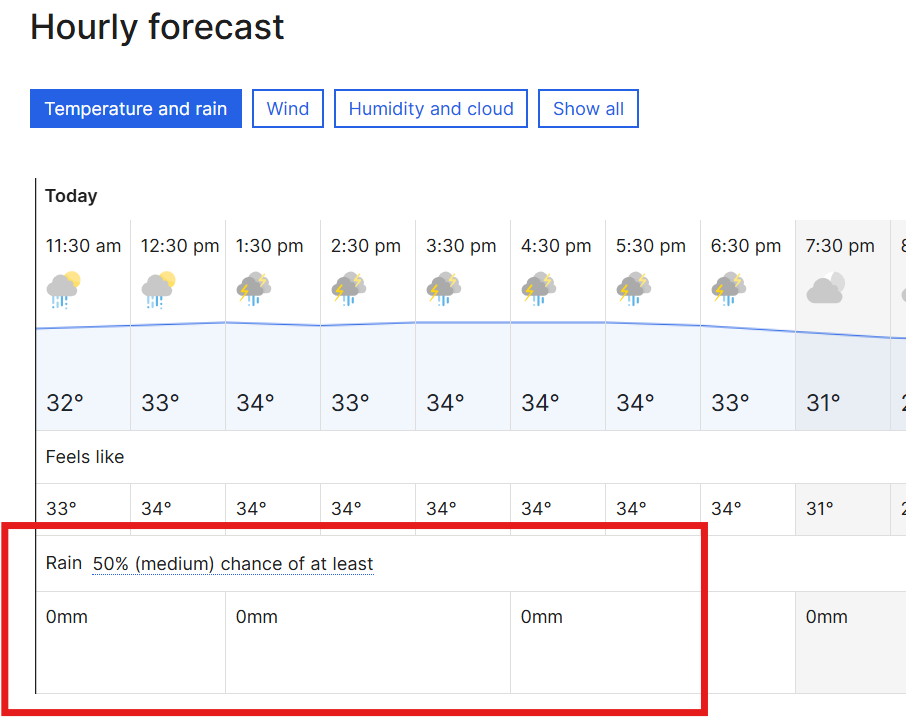This screenshot has width=906, height=718.
Task: Click the Hourly forecast heading
Action: tap(157, 27)
